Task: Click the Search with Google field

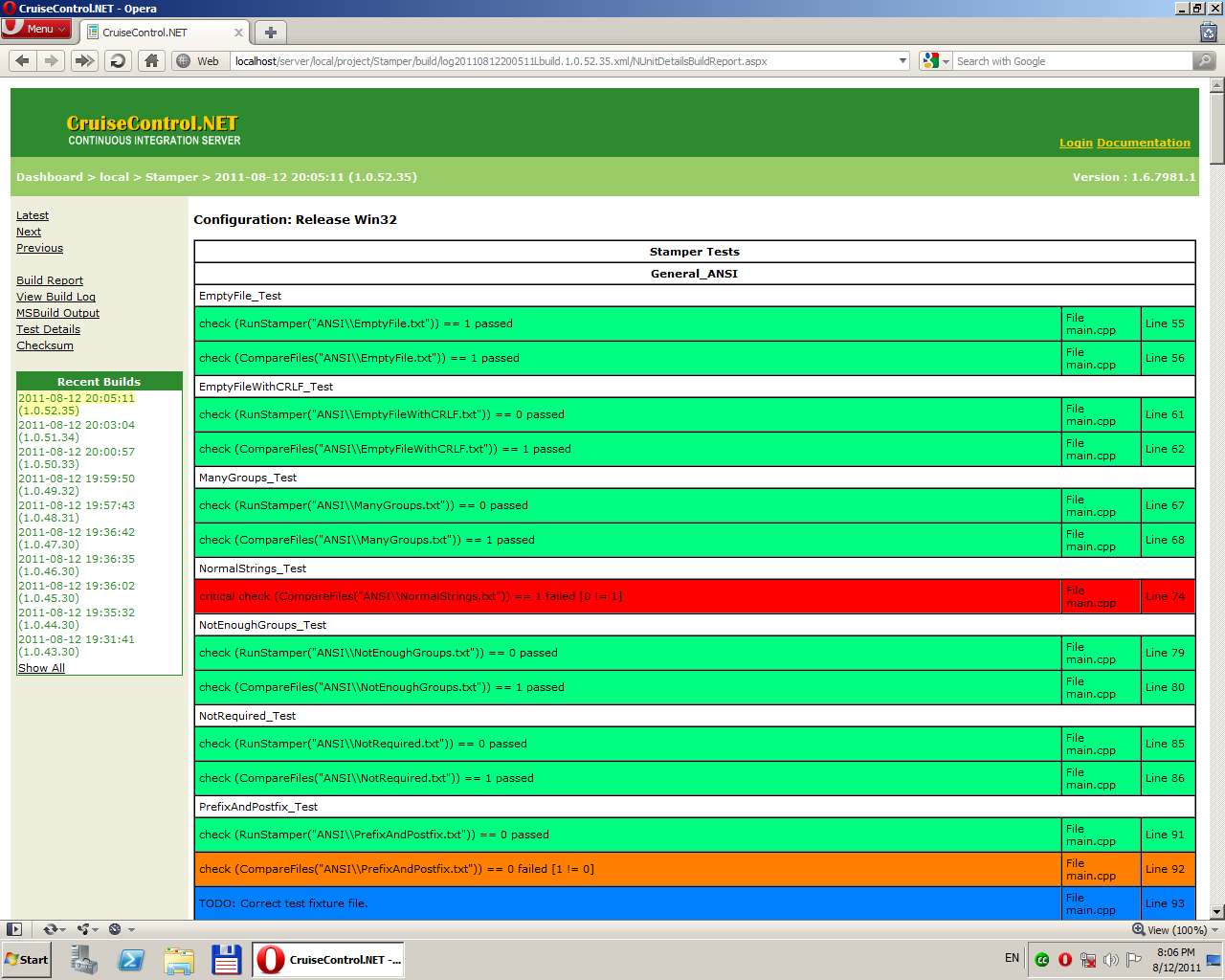Action: 1072,61
